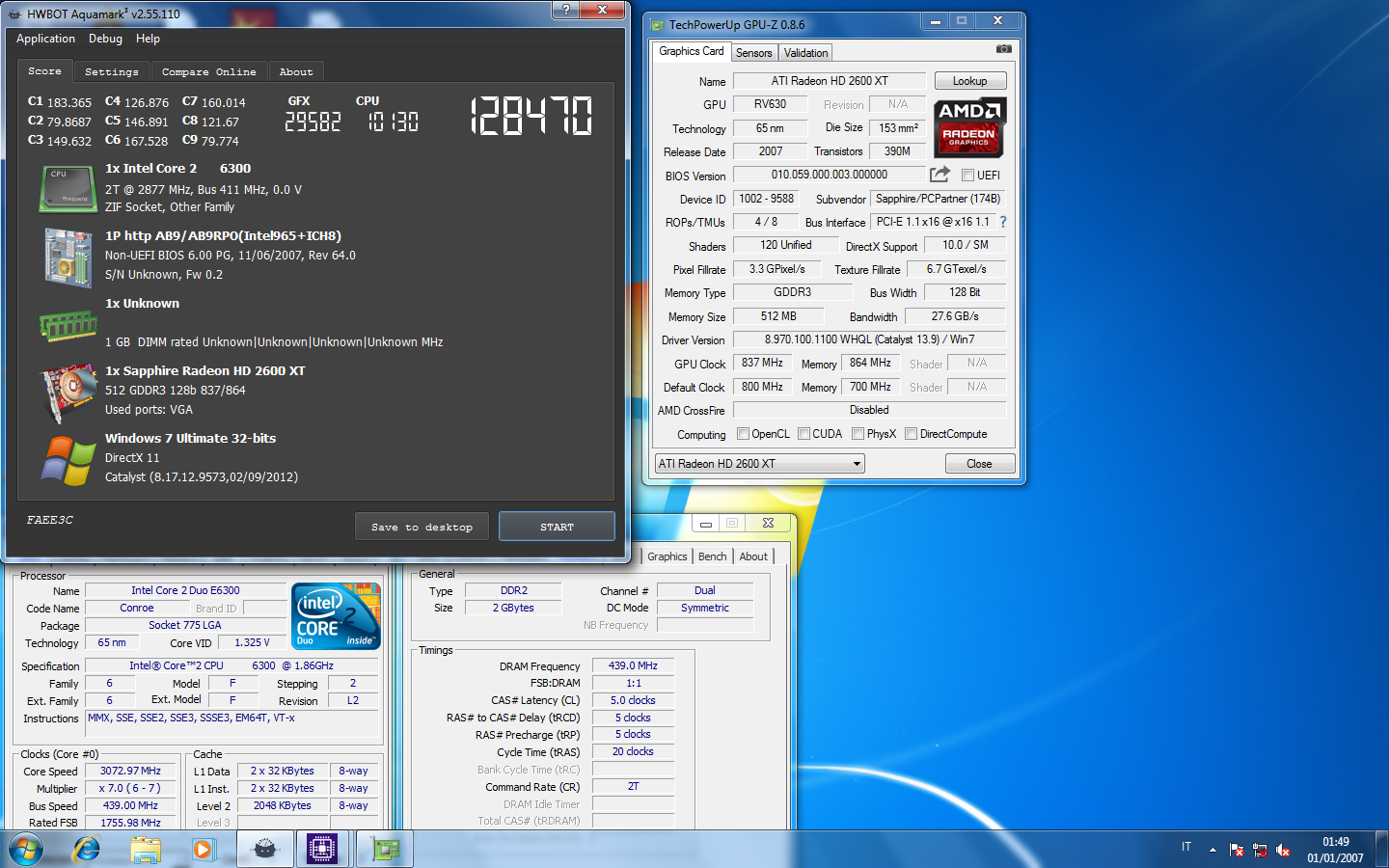Viewport: 1389px width, 868px height.
Task: Toggle the OpenCL checkbox
Action: [x=743, y=434]
